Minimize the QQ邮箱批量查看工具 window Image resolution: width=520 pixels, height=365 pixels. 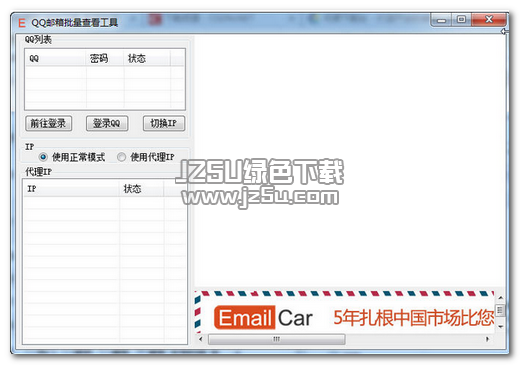point(442,20)
